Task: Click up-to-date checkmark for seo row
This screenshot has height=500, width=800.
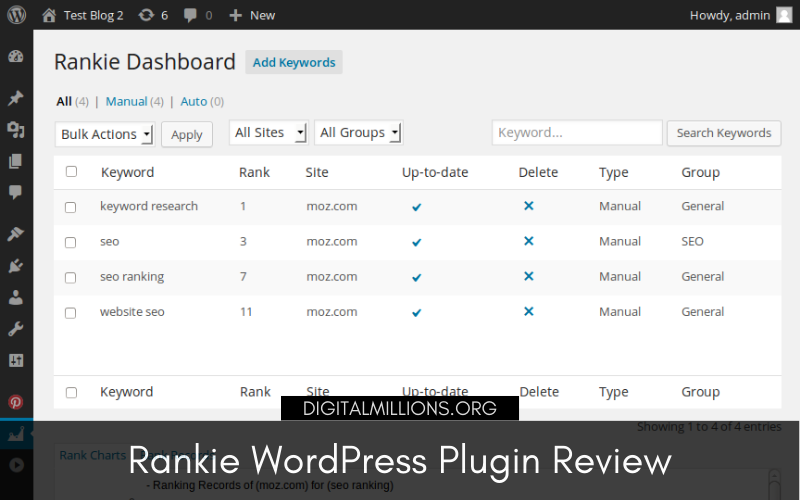Action: 417,242
